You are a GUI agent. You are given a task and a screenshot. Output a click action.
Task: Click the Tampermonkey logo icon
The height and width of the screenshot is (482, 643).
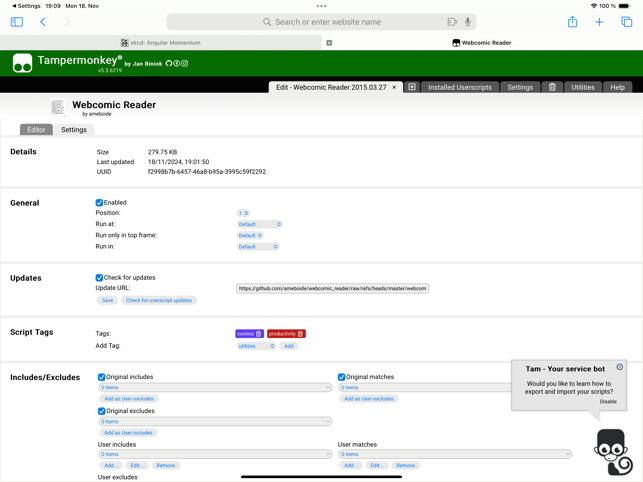(23, 63)
